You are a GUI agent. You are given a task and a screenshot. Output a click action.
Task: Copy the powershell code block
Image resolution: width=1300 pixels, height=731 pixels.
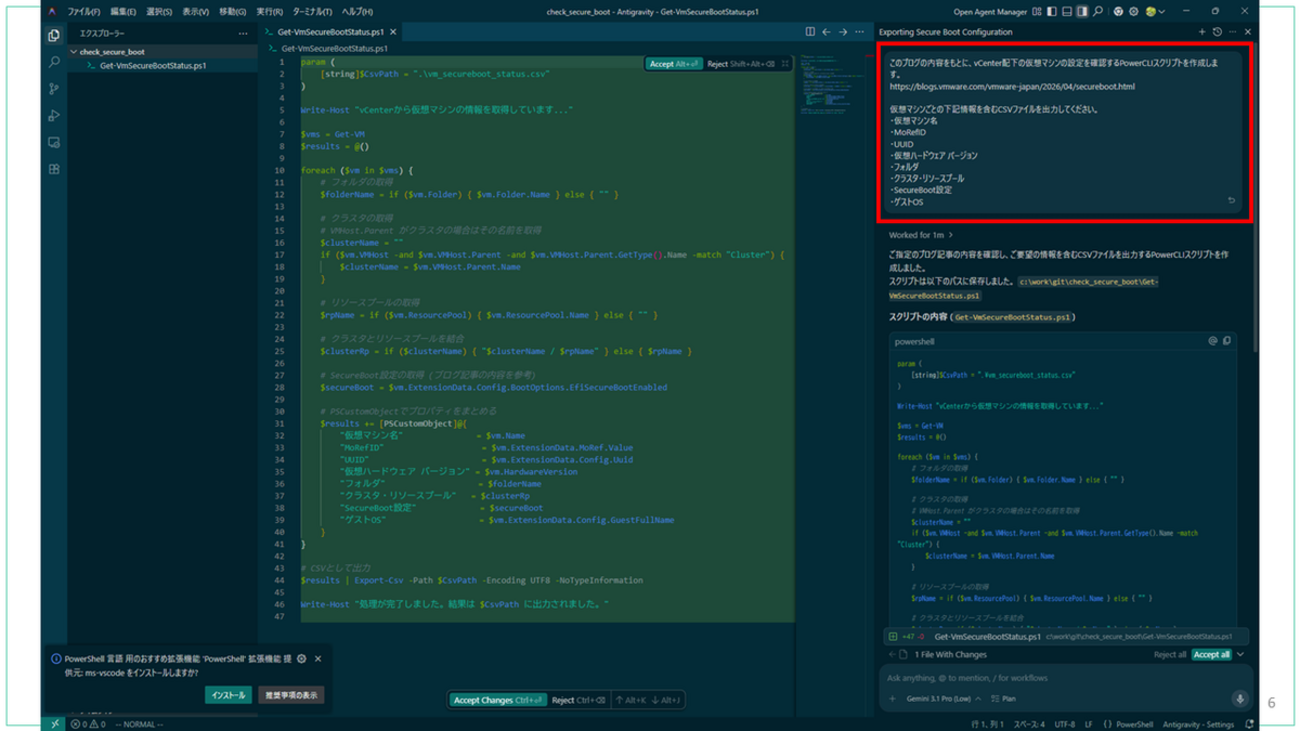pyautogui.click(x=1227, y=341)
